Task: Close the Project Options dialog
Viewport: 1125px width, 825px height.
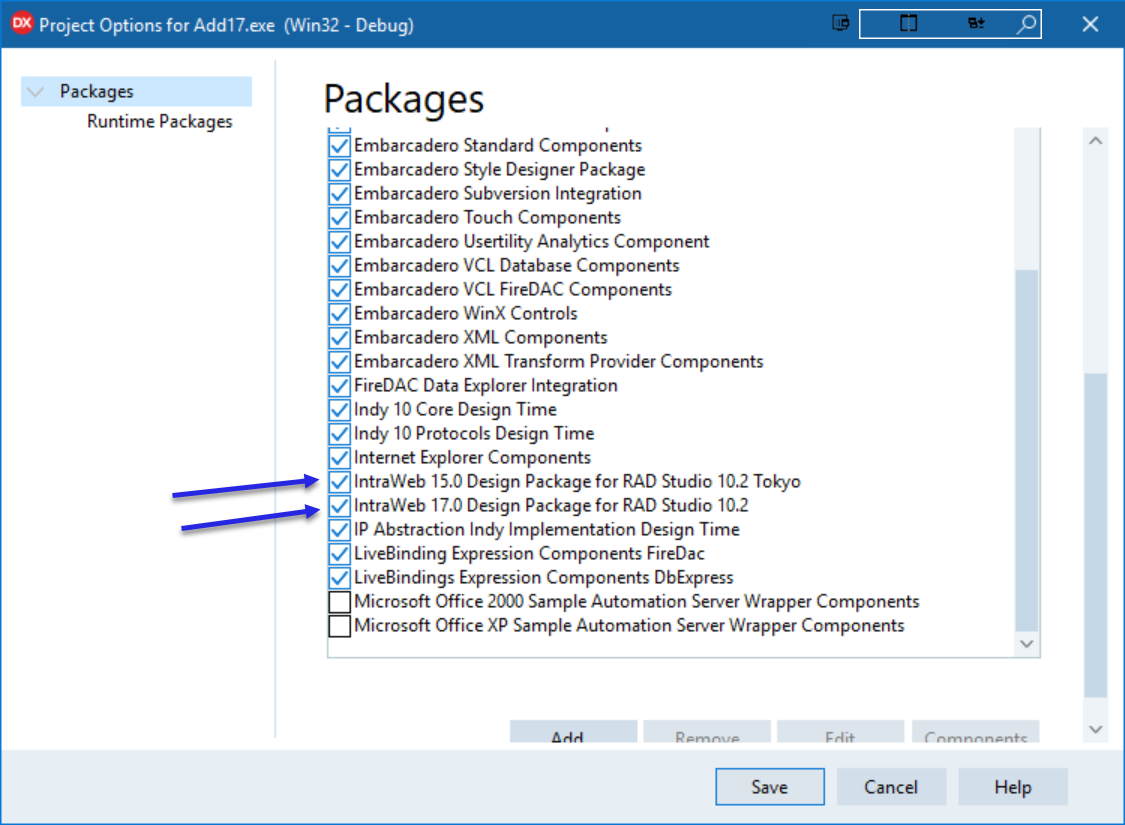Action: click(x=1090, y=24)
